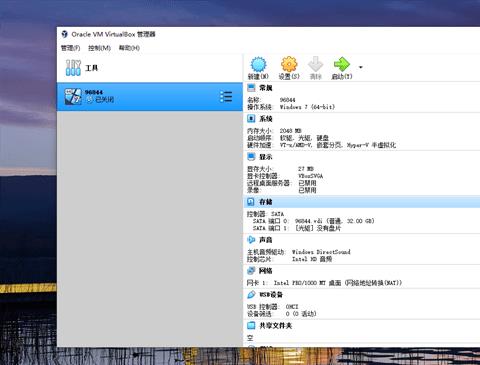This screenshot has height=365, width=480.
Task: Click the 2048 MB memory value
Action: (x=290, y=131)
